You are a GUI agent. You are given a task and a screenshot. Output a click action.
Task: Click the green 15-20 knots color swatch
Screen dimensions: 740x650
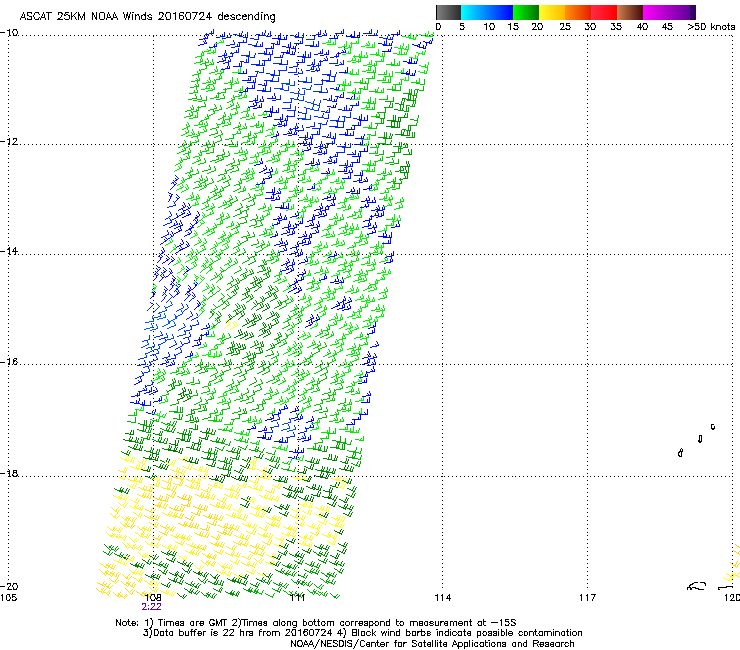pyautogui.click(x=526, y=12)
